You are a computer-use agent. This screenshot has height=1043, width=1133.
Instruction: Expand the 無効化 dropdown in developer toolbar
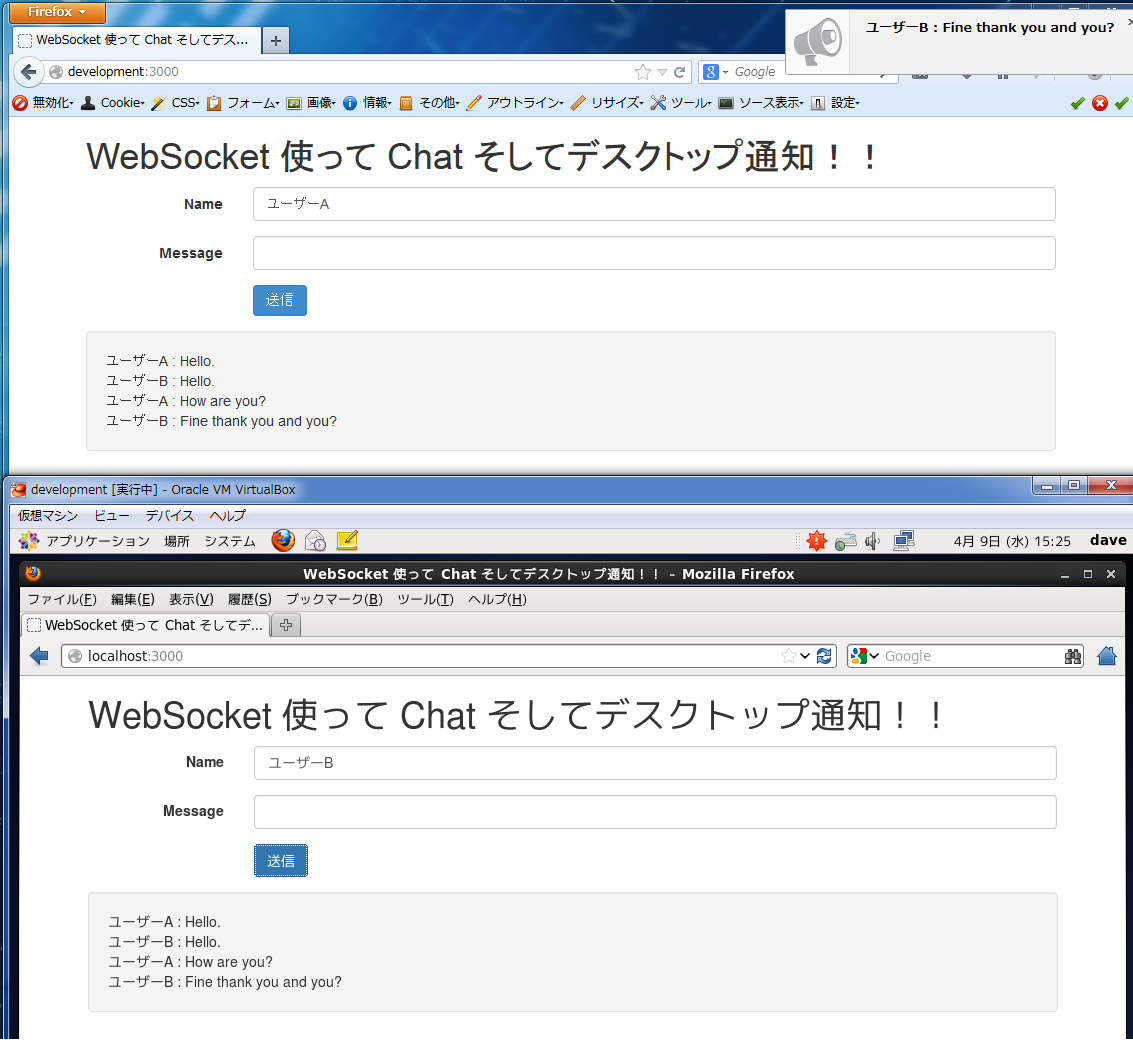[x=43, y=103]
